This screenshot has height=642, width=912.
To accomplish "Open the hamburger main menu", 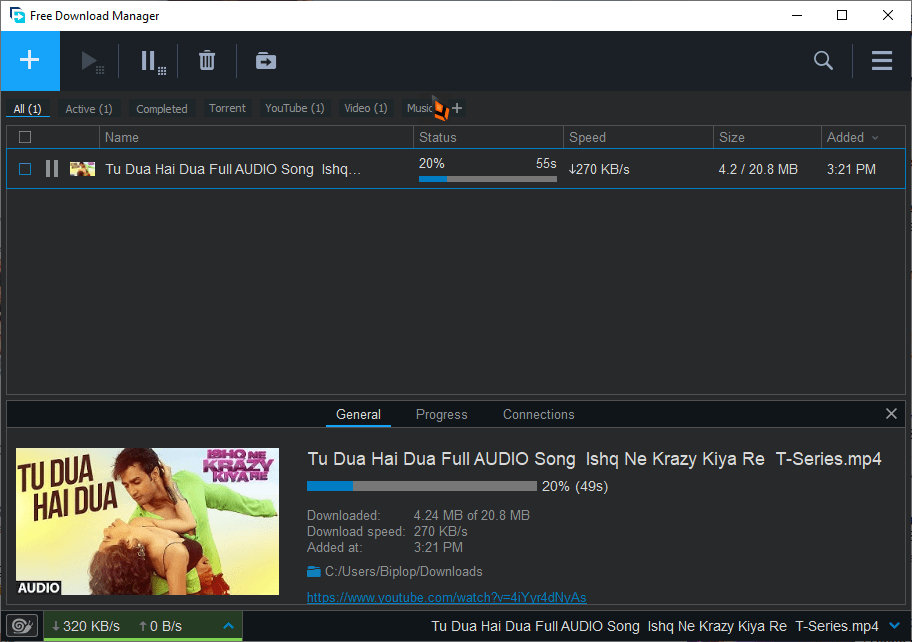I will pyautogui.click(x=882, y=60).
